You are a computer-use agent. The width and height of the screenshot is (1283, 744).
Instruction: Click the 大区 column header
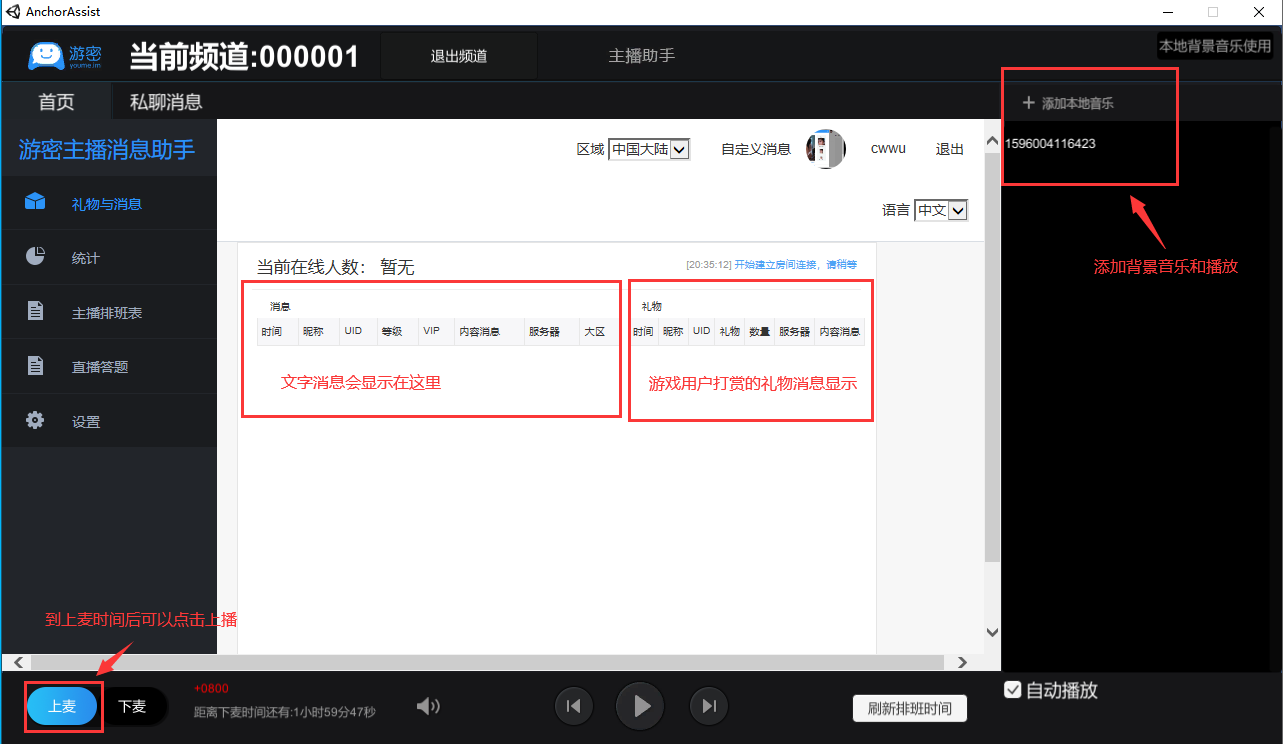tap(595, 331)
